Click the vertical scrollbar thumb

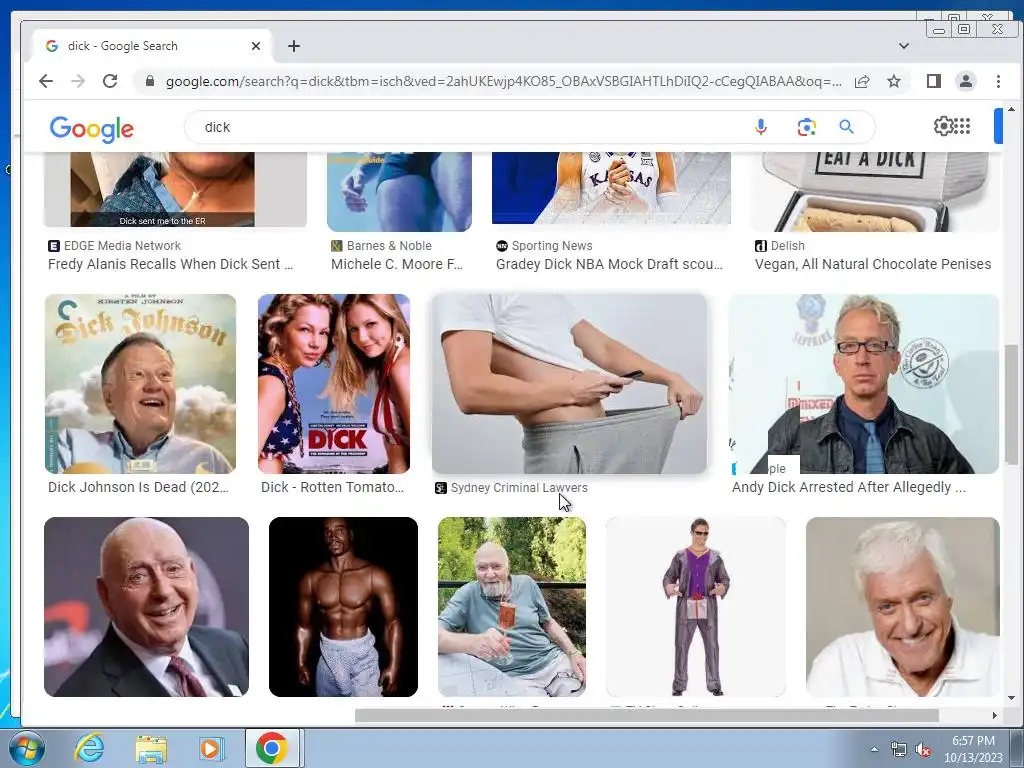click(x=1011, y=403)
